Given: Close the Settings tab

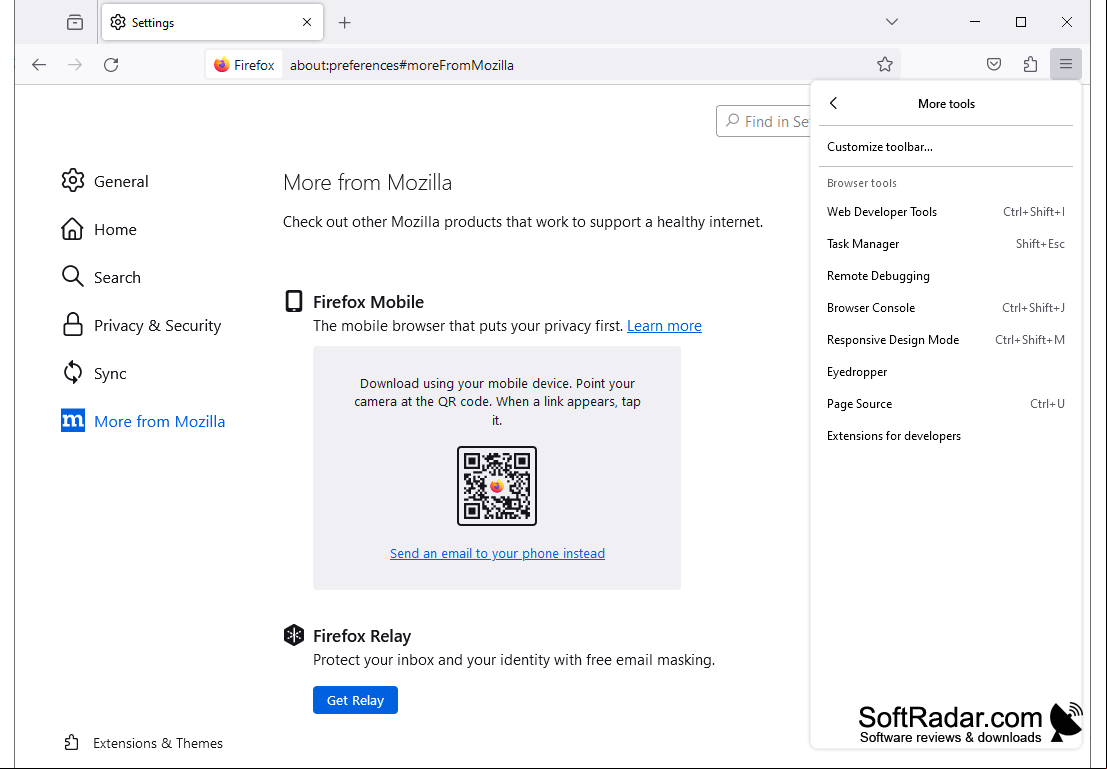Looking at the screenshot, I should click(307, 22).
